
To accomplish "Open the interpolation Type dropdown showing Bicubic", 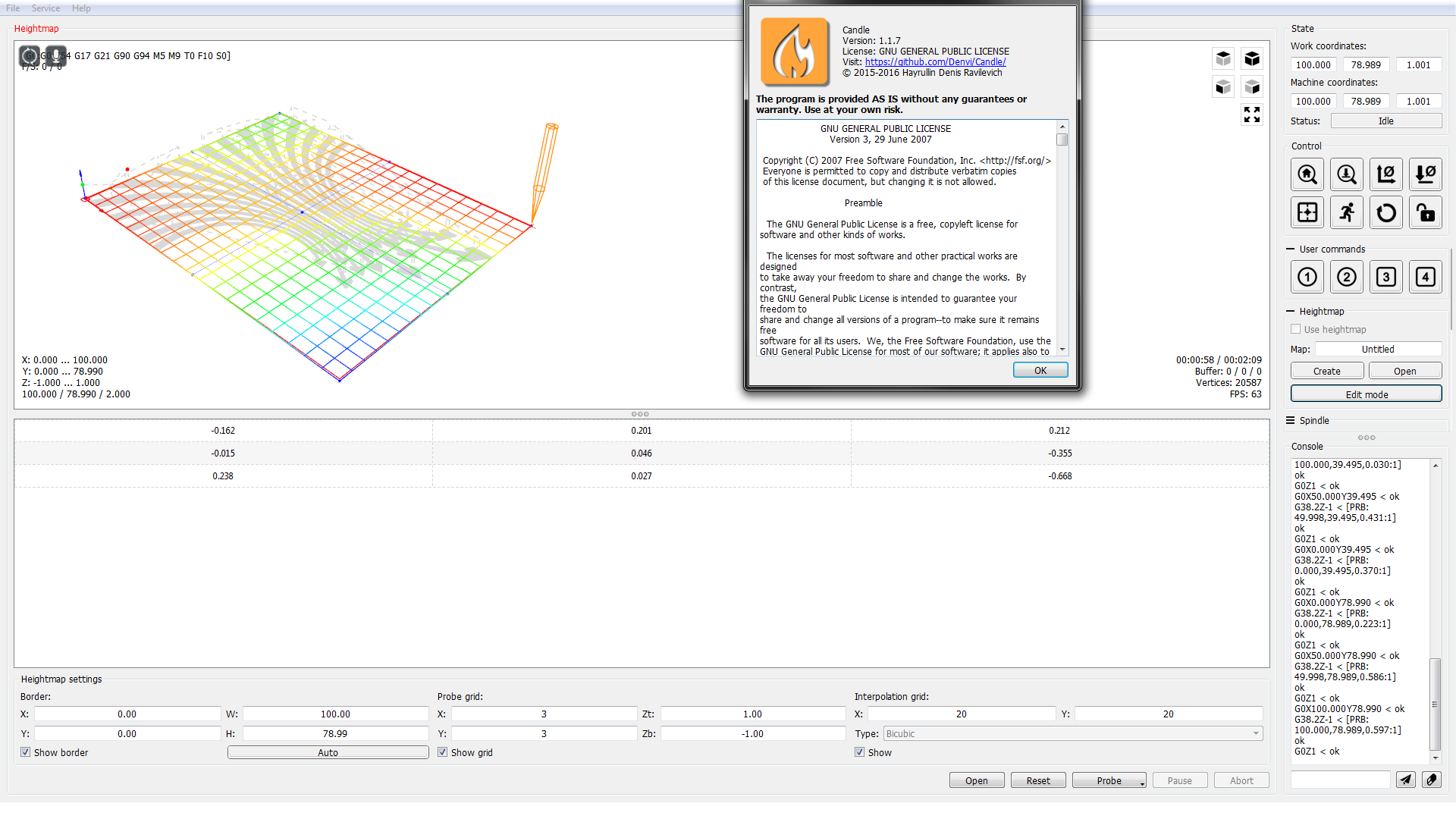I will tap(1257, 733).
